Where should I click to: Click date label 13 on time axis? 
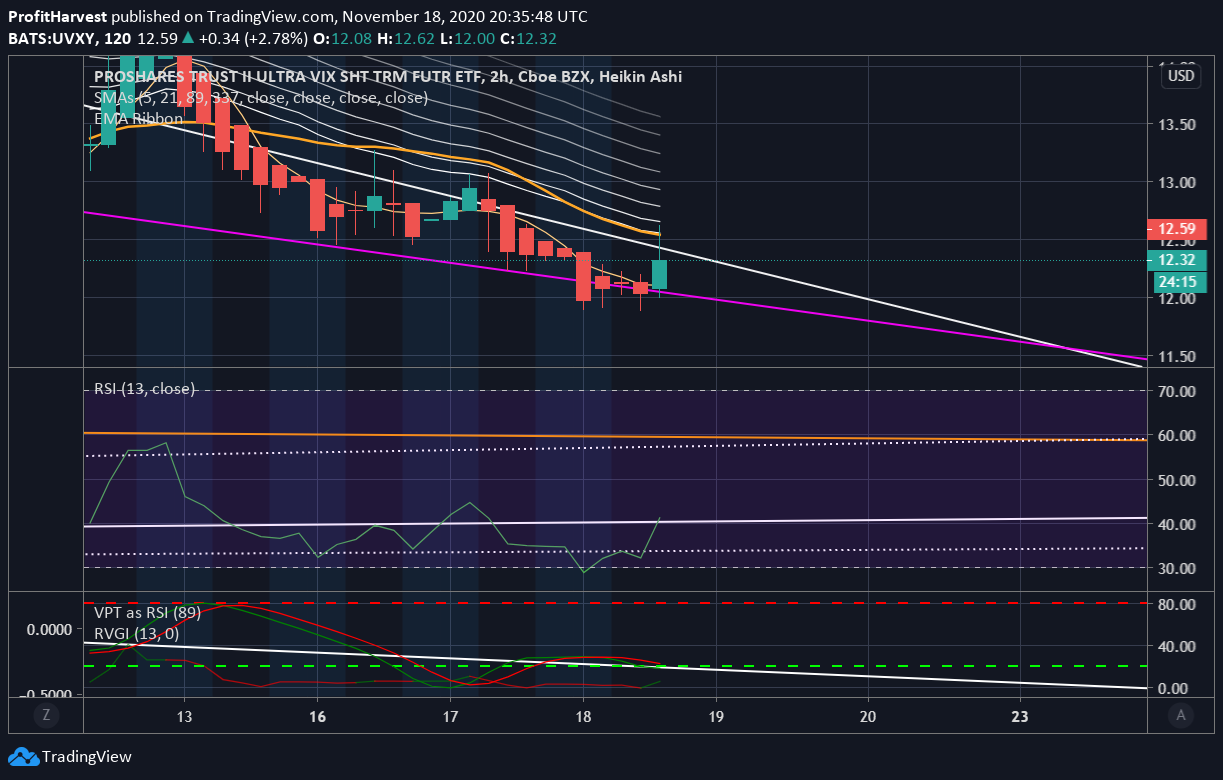[x=184, y=716]
